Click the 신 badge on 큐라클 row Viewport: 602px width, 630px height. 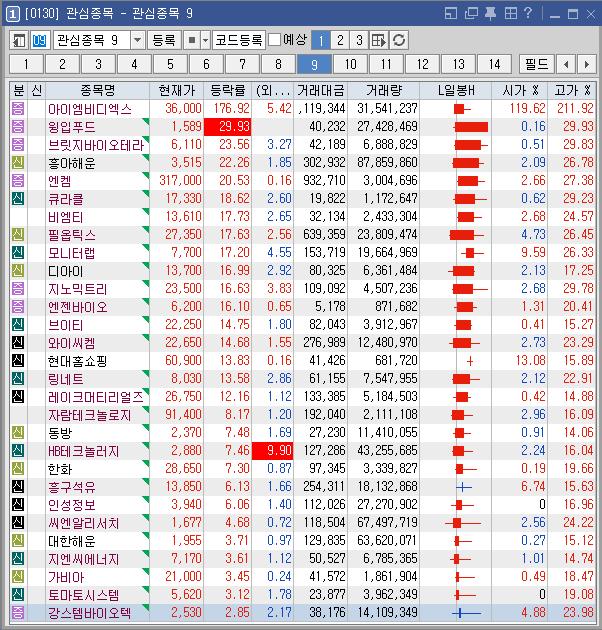click(x=18, y=199)
